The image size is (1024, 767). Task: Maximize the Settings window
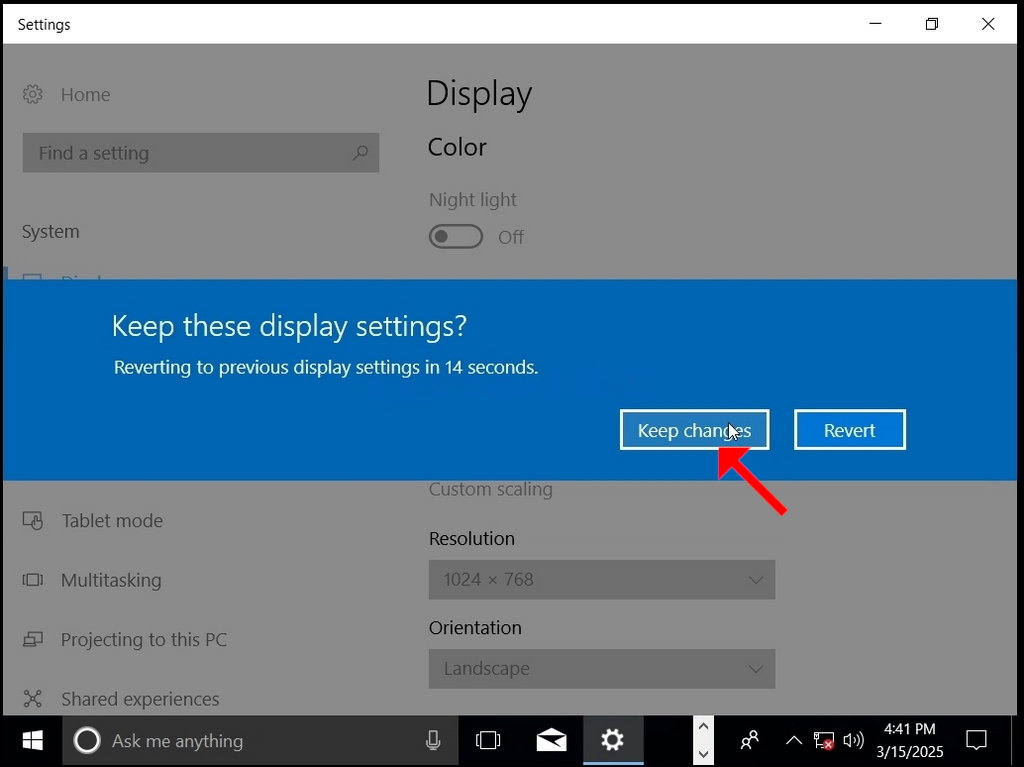pyautogui.click(x=932, y=24)
